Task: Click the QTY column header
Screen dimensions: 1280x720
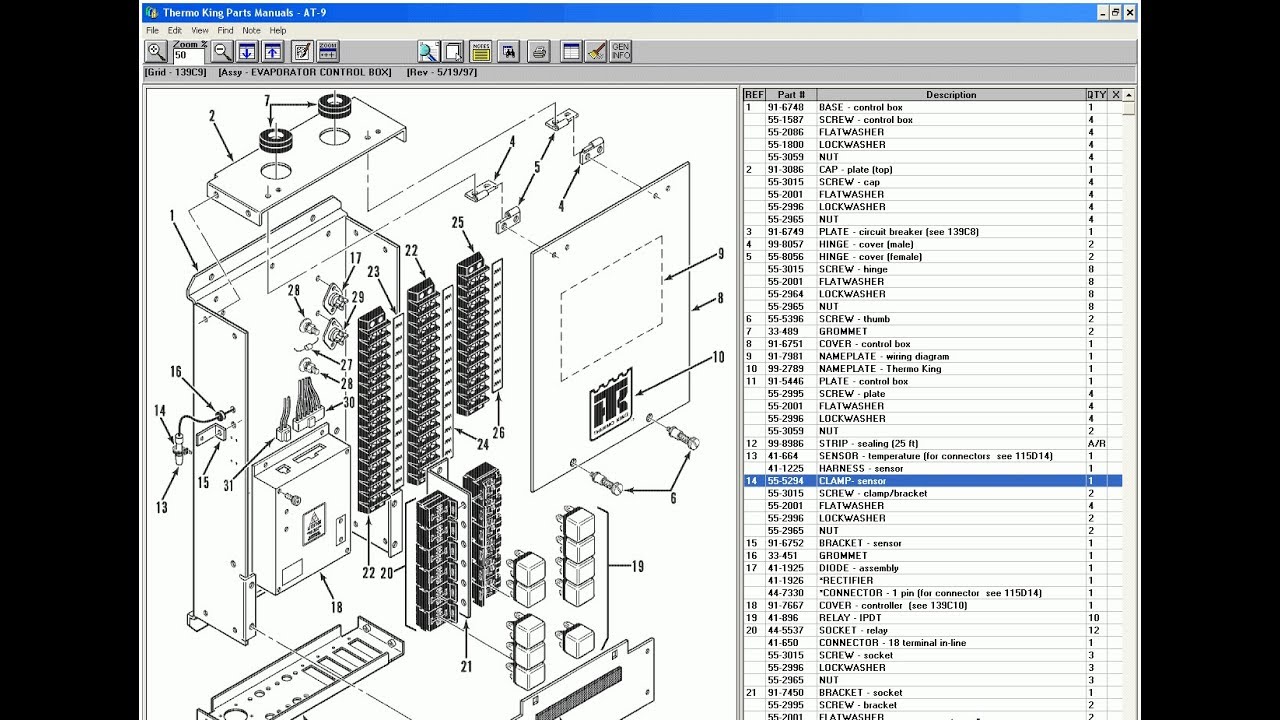Action: point(1097,95)
